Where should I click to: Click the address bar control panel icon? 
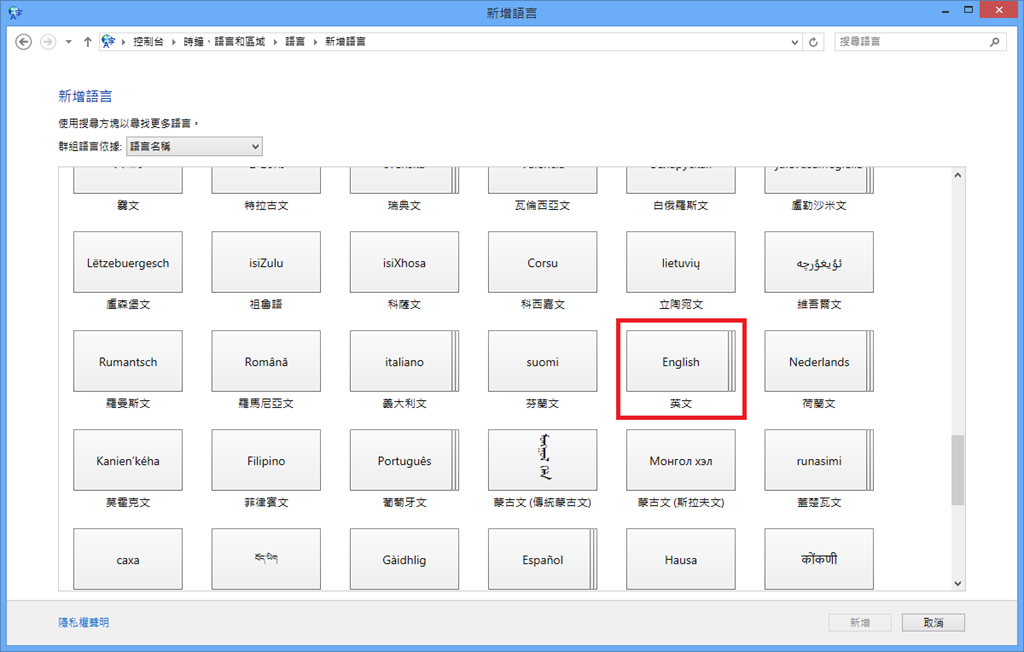[x=108, y=42]
